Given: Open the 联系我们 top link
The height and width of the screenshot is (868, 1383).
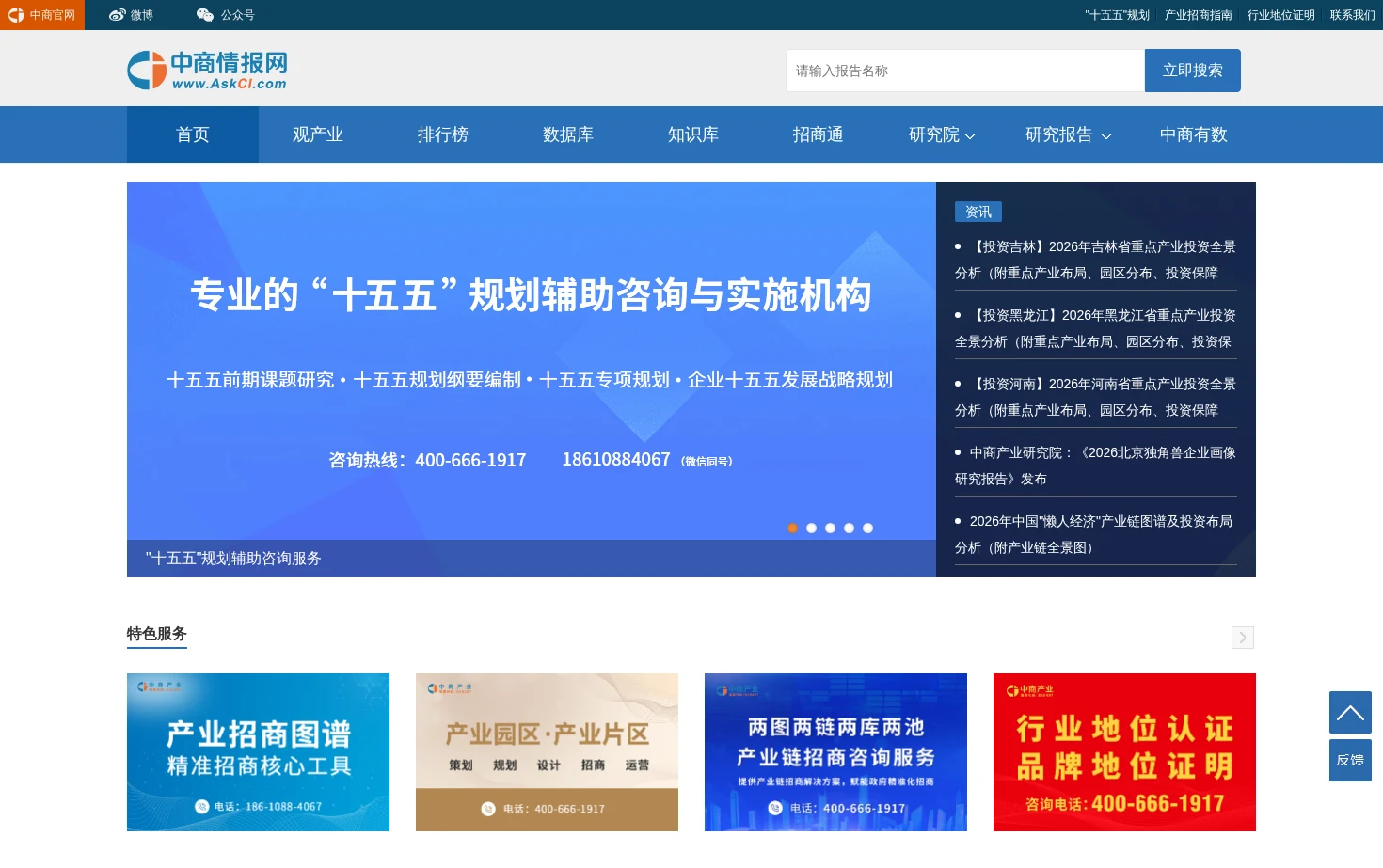Looking at the screenshot, I should tap(1353, 15).
